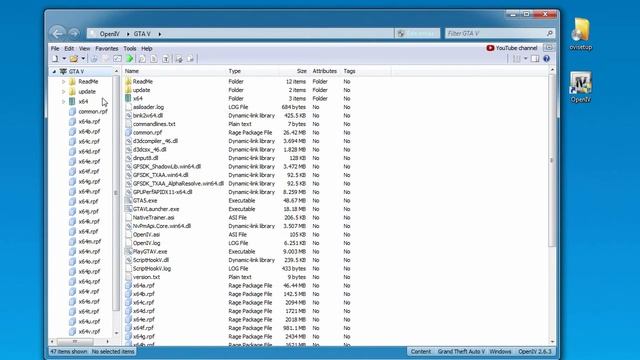640x360 pixels.
Task: Click the Content status bar button
Action: (x=420, y=351)
